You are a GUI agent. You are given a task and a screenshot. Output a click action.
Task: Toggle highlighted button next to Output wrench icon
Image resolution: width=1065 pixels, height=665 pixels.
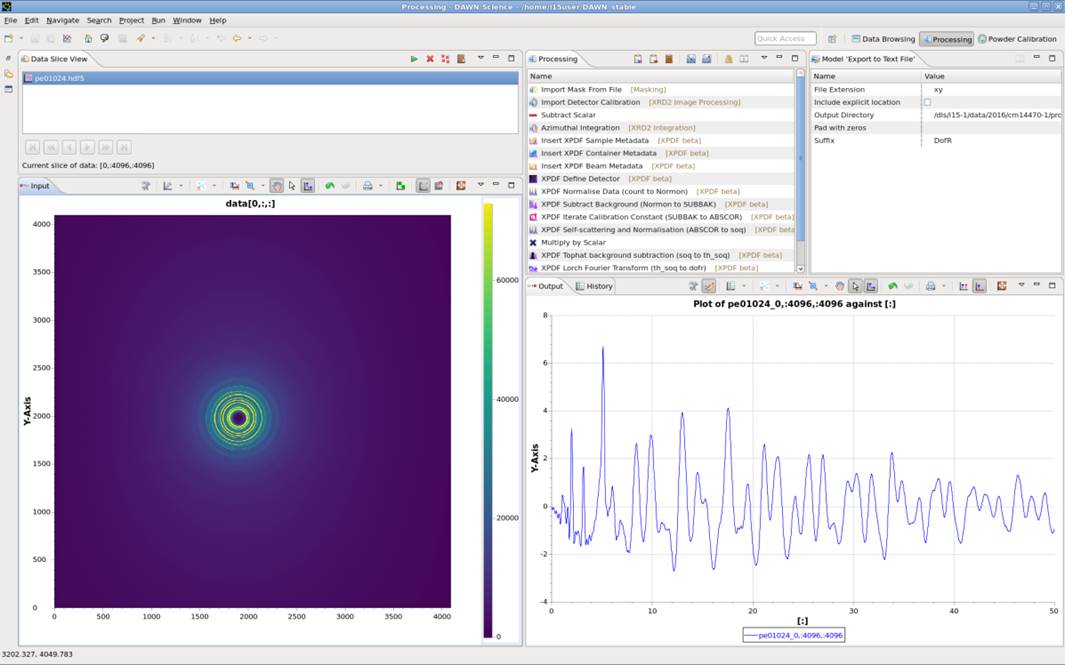[x=709, y=286]
